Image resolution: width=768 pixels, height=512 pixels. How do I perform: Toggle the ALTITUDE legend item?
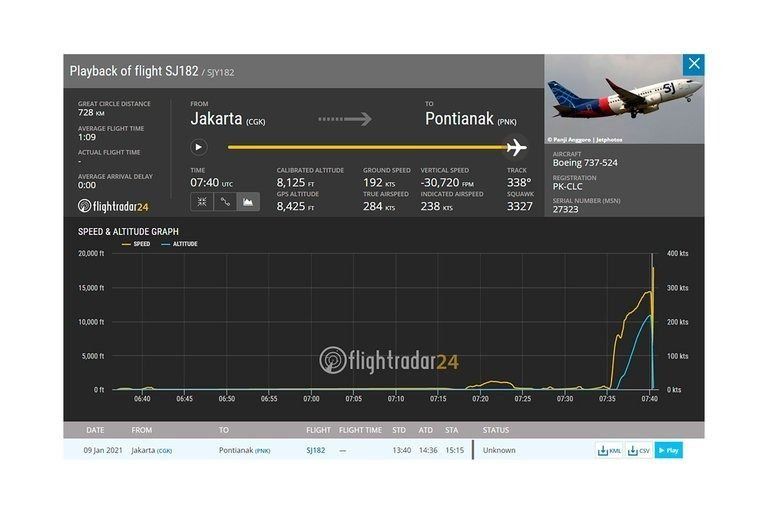coord(180,244)
